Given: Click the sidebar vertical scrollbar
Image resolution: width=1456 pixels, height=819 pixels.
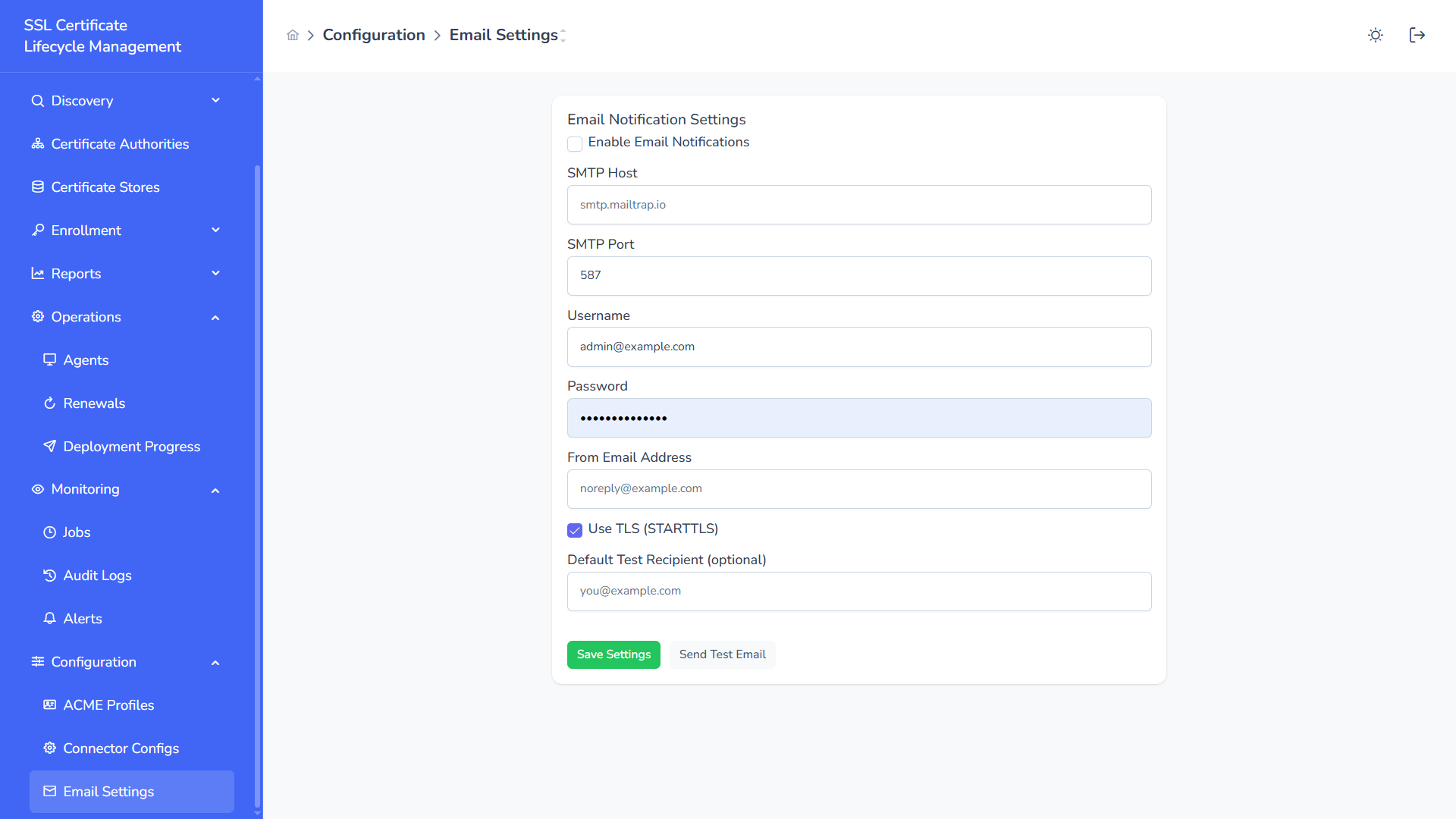Looking at the screenshot, I should pyautogui.click(x=257, y=485).
